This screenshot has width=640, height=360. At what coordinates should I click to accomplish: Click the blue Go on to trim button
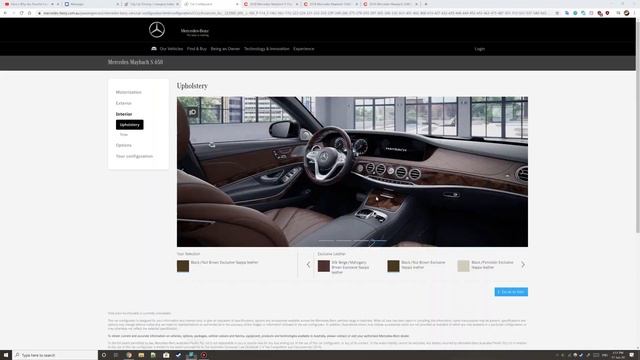511,292
